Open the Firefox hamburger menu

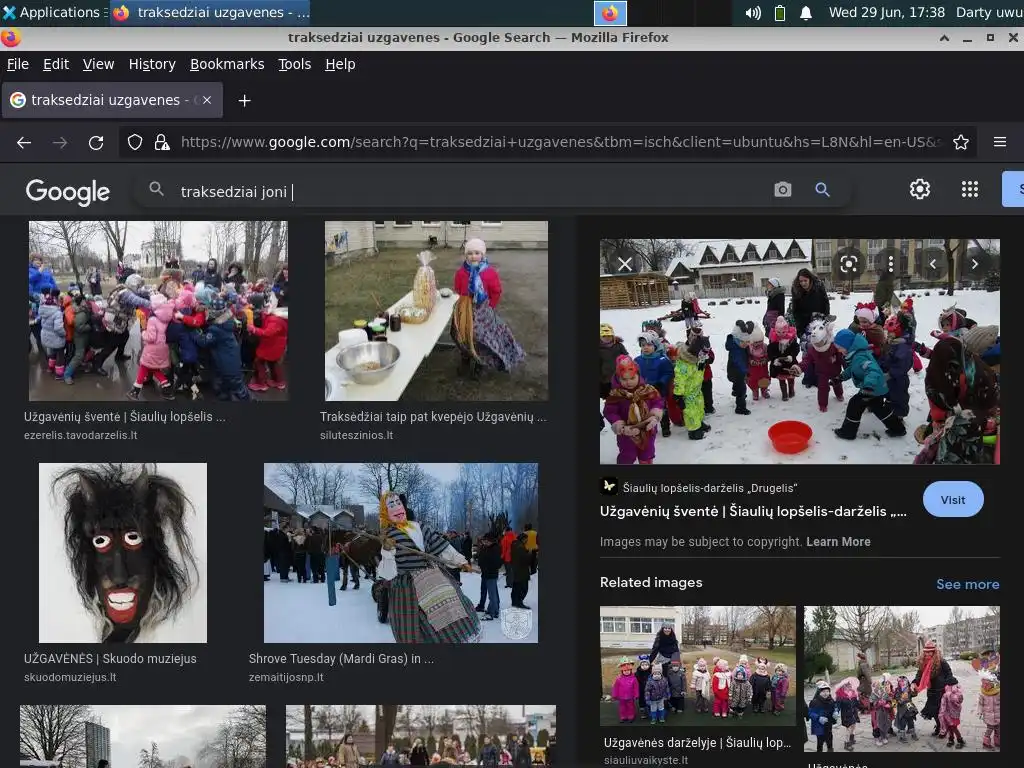tap(1000, 142)
